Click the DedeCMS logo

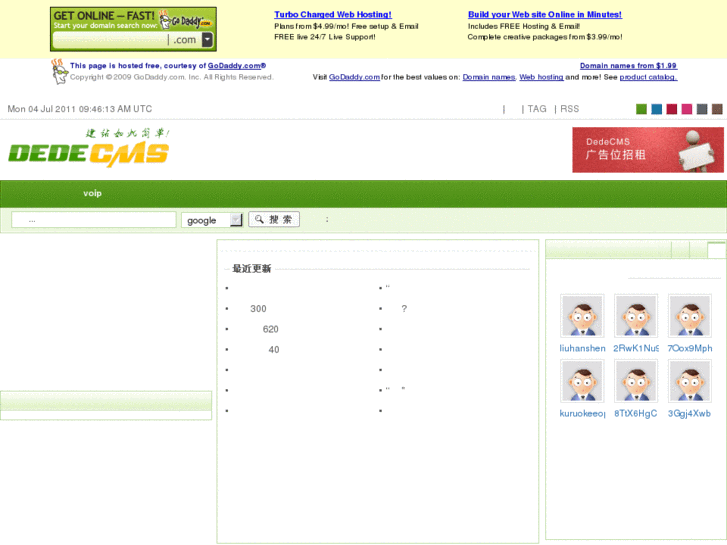coord(89,148)
